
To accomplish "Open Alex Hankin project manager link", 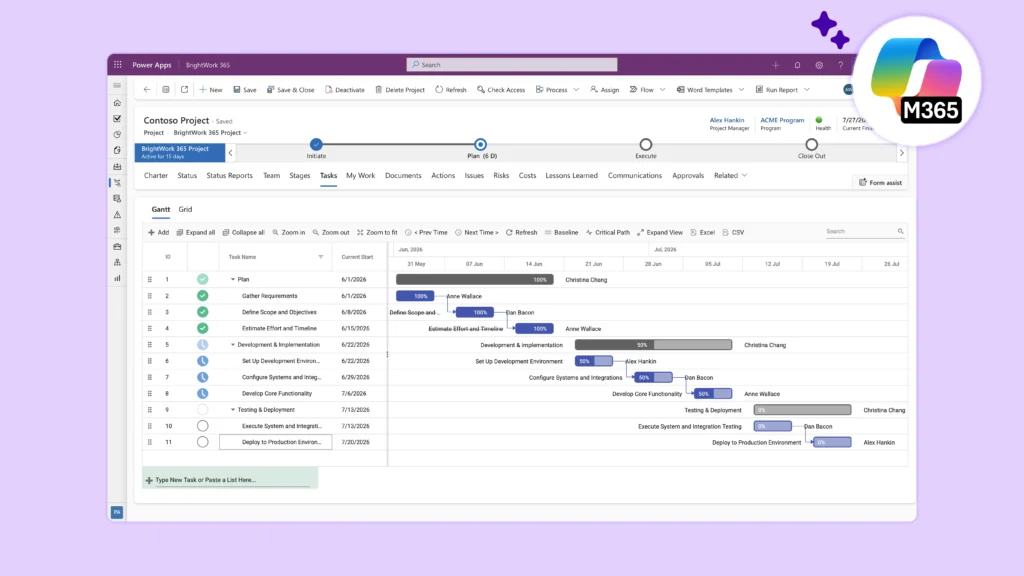I will click(727, 120).
